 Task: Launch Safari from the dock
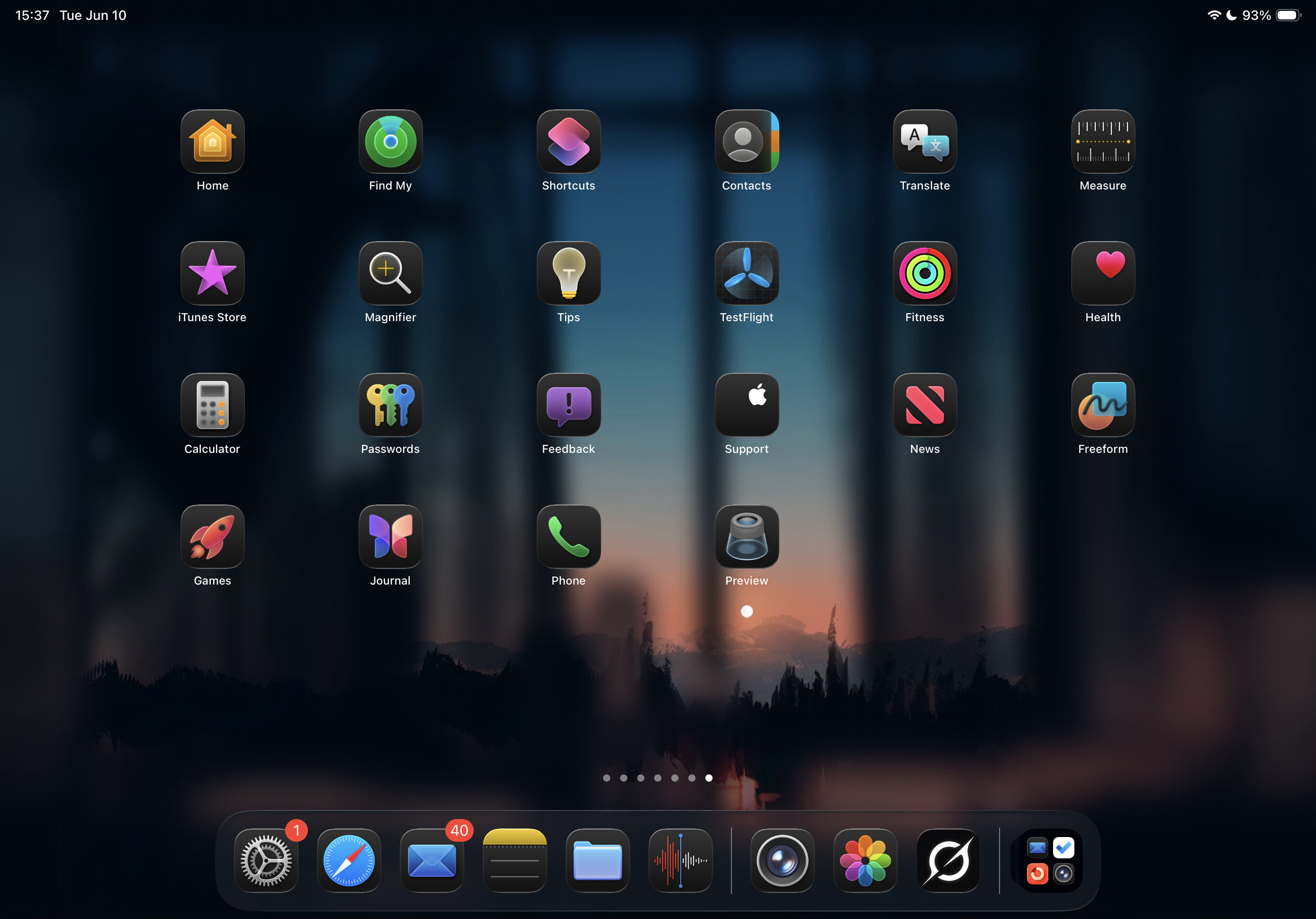pyautogui.click(x=349, y=861)
